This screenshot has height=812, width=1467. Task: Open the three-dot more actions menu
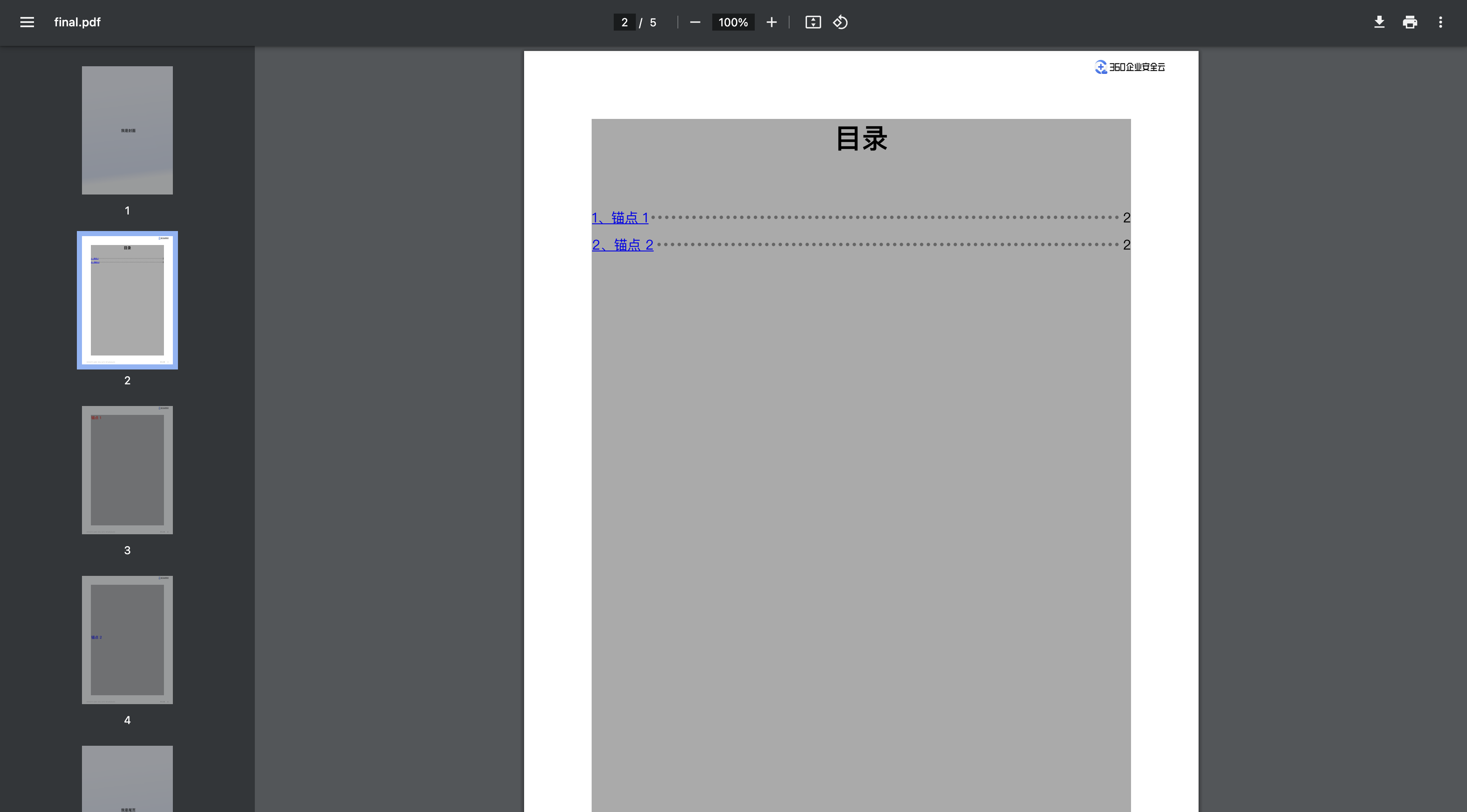pos(1440,22)
